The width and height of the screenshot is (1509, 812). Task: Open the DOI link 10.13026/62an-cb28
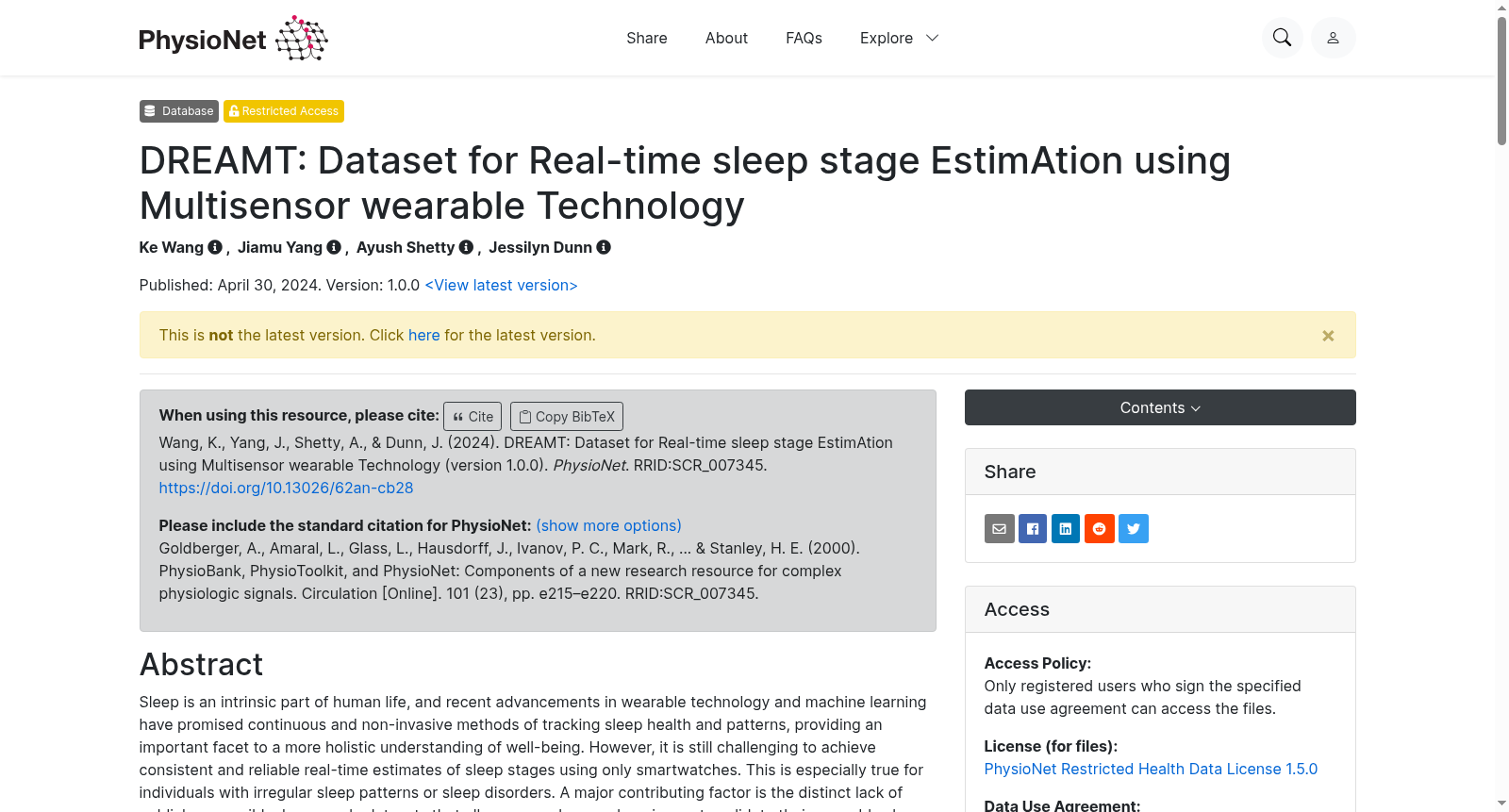[286, 488]
